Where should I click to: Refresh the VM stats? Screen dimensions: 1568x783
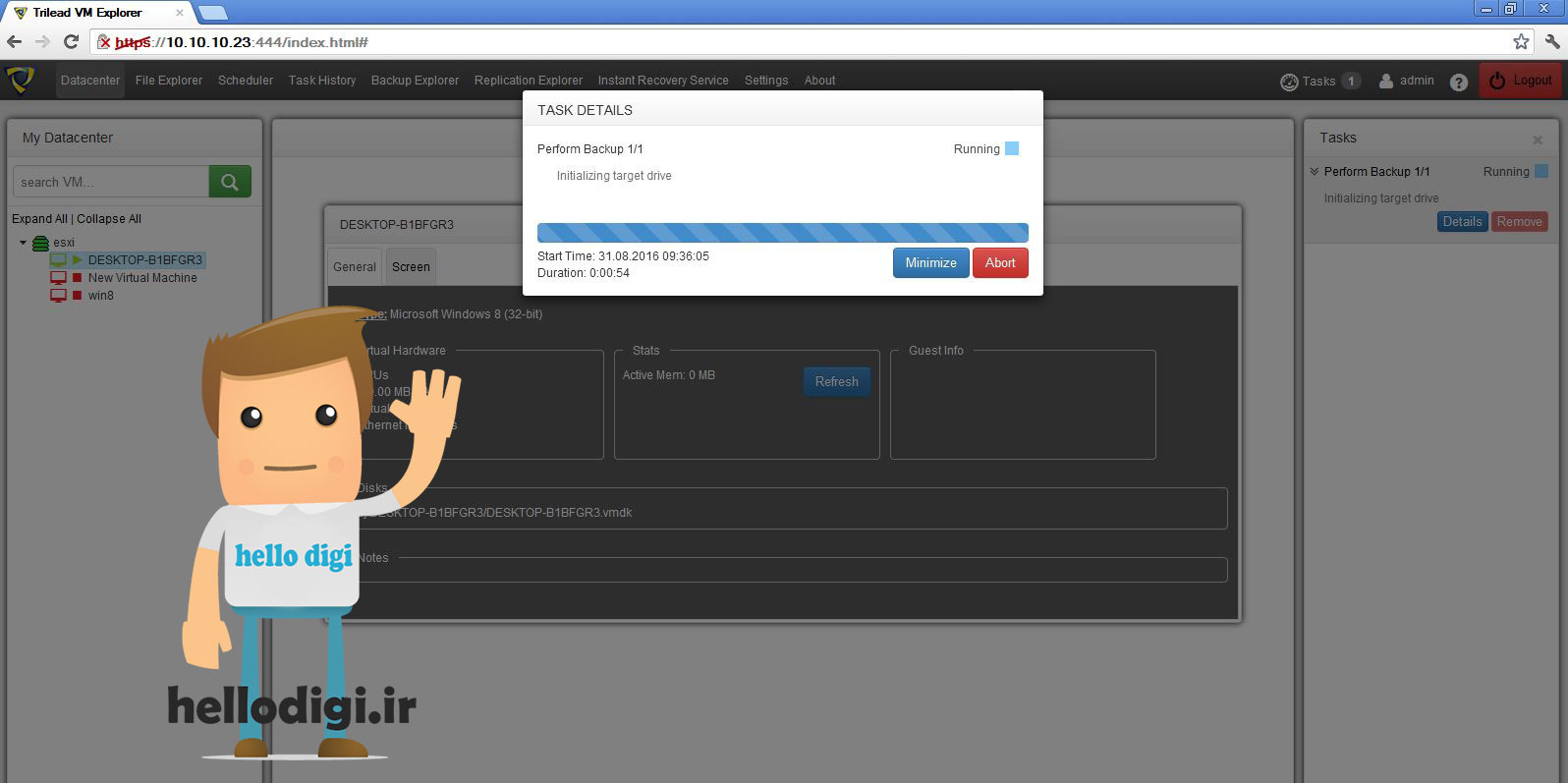837,382
